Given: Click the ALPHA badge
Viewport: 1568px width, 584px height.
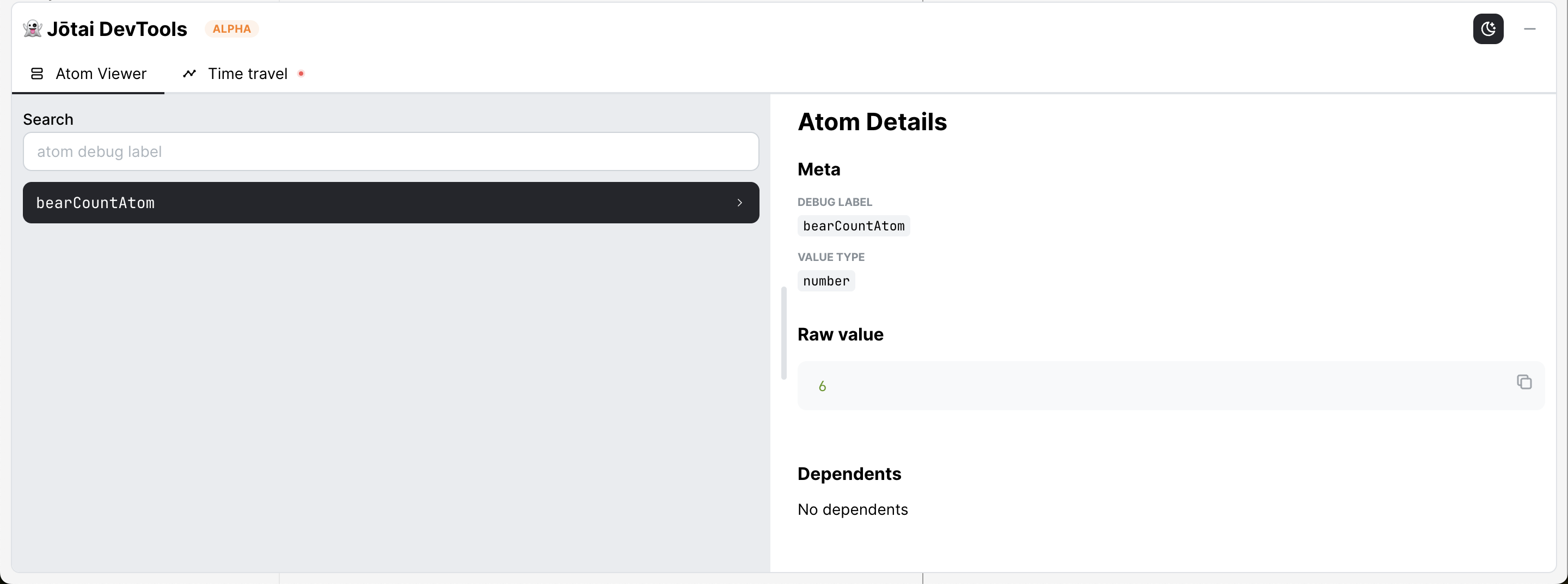Looking at the screenshot, I should [231, 29].
